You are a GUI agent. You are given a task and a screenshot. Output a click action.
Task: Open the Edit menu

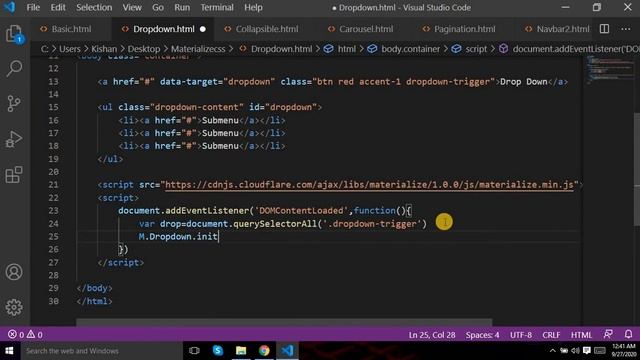[58, 7]
